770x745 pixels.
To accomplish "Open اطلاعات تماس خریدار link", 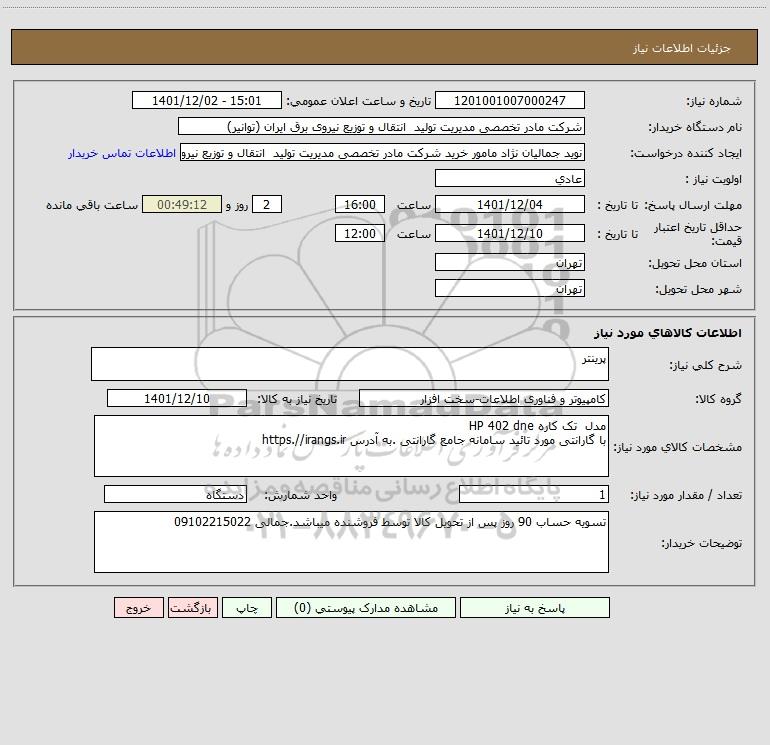I will pos(122,153).
